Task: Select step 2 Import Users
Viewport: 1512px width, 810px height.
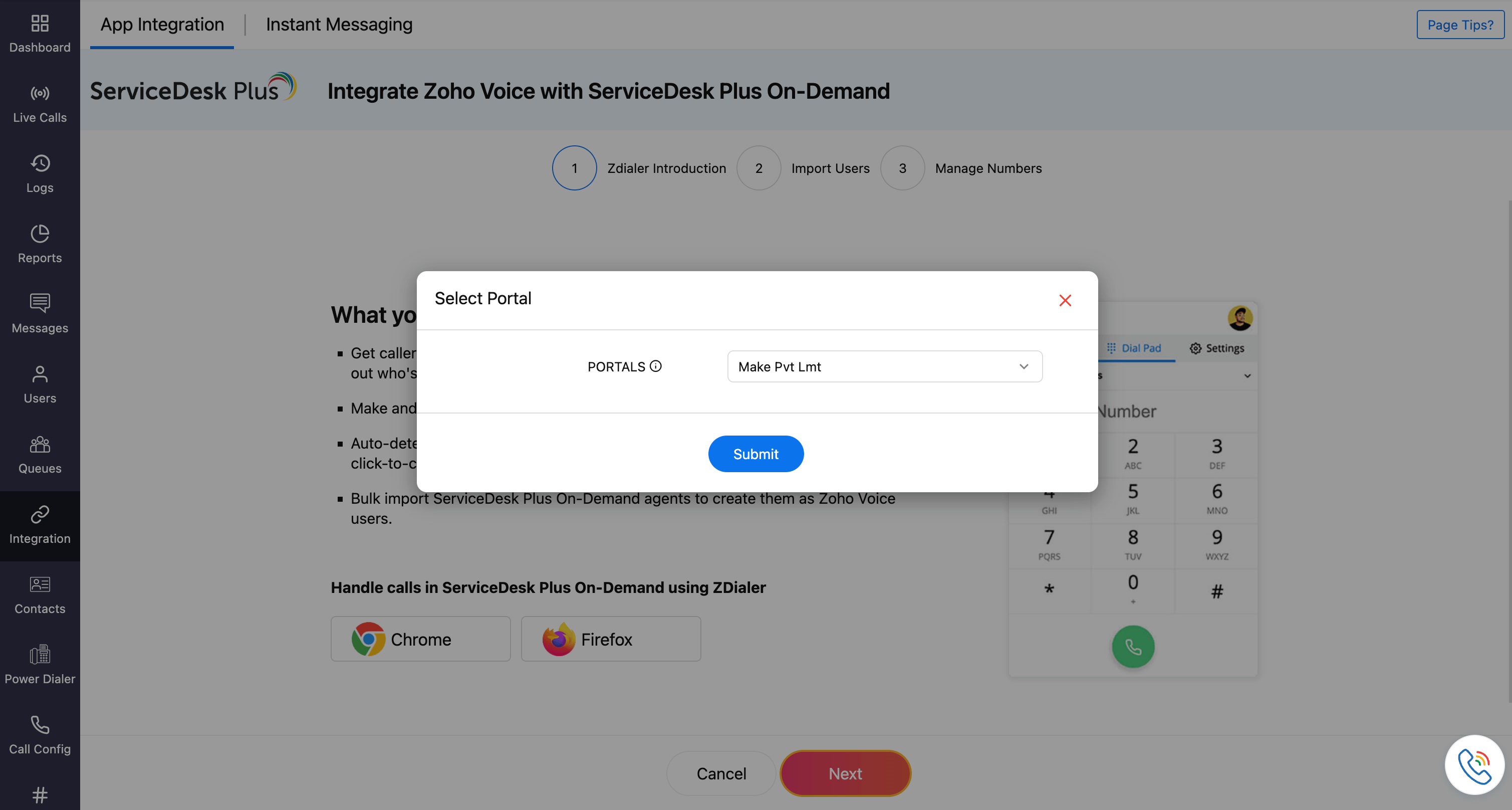Action: (759, 168)
